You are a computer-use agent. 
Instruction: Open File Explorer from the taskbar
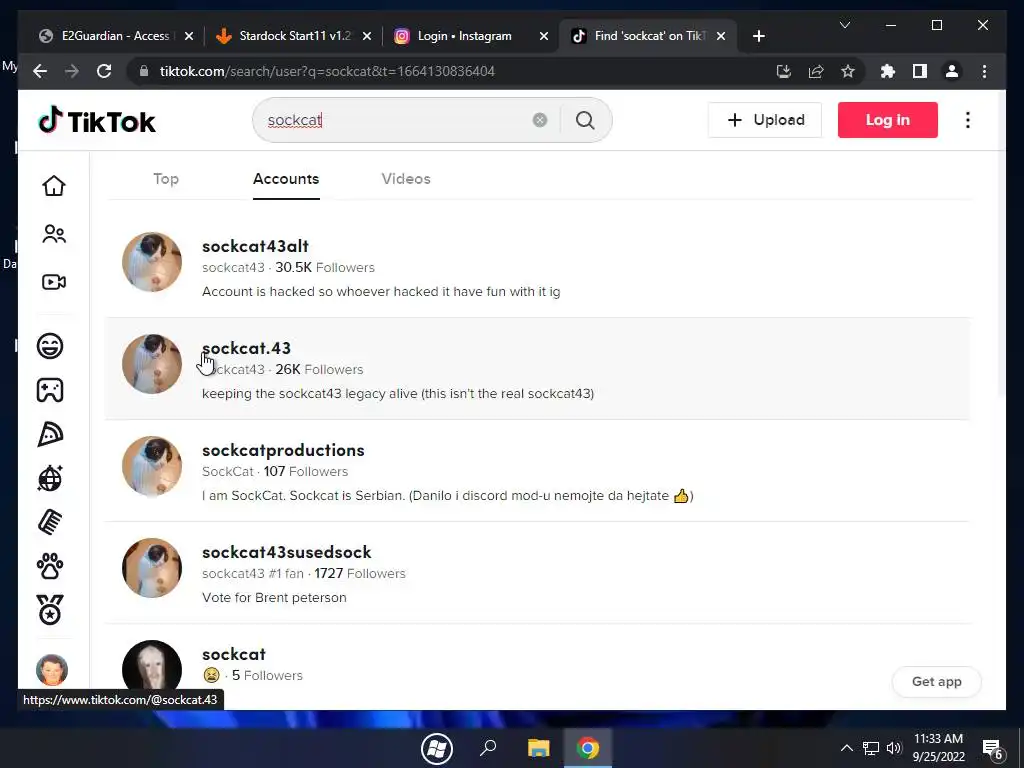[x=539, y=748]
